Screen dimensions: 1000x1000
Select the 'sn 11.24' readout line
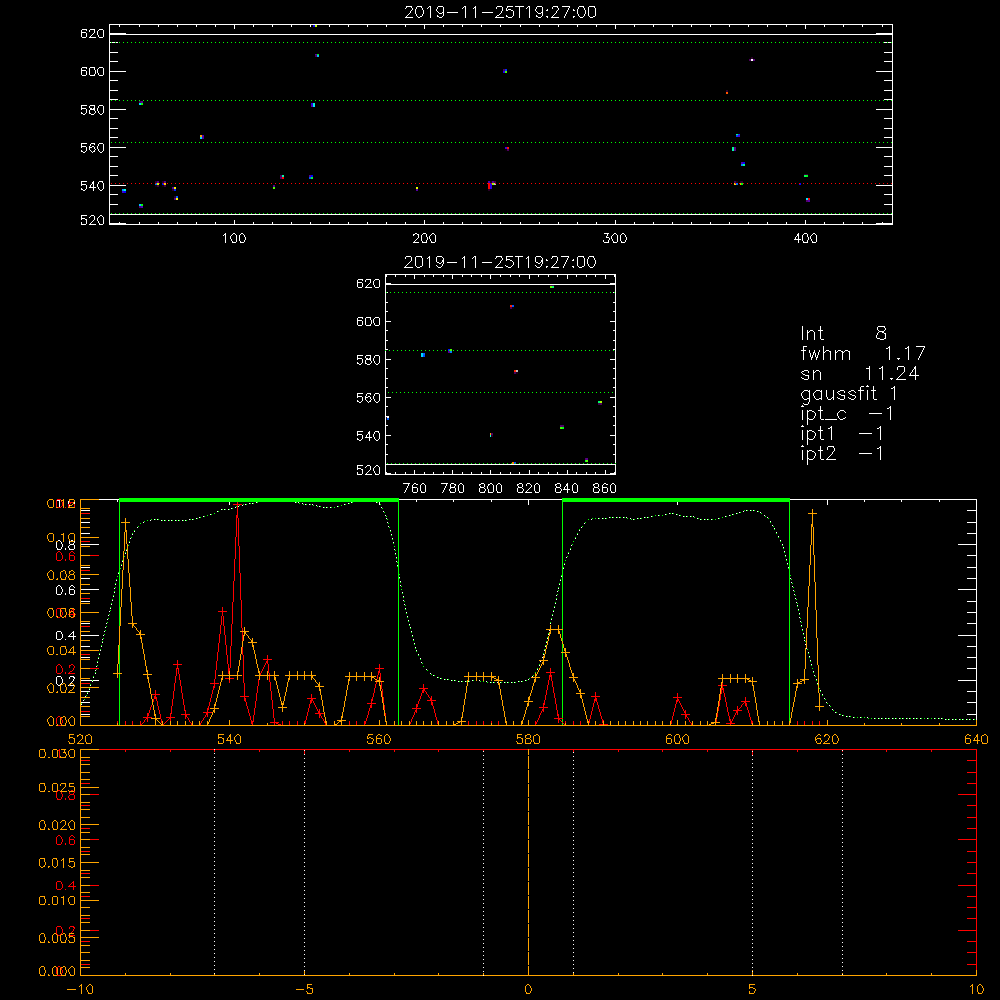pos(860,373)
